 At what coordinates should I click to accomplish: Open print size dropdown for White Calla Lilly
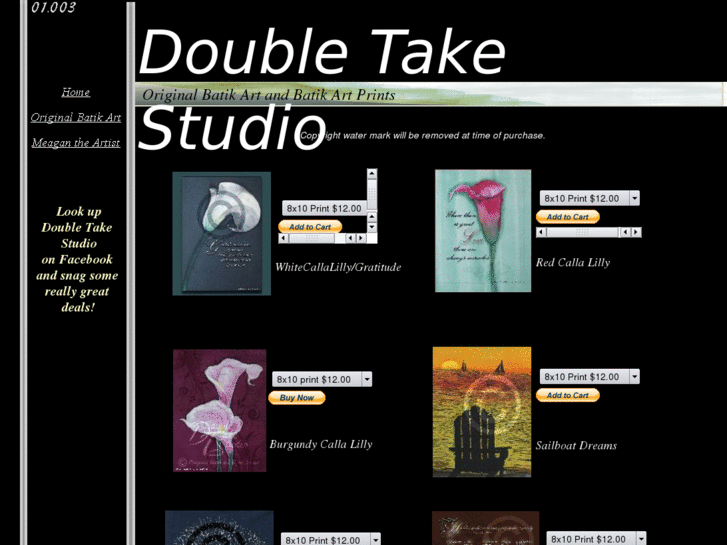coord(324,208)
